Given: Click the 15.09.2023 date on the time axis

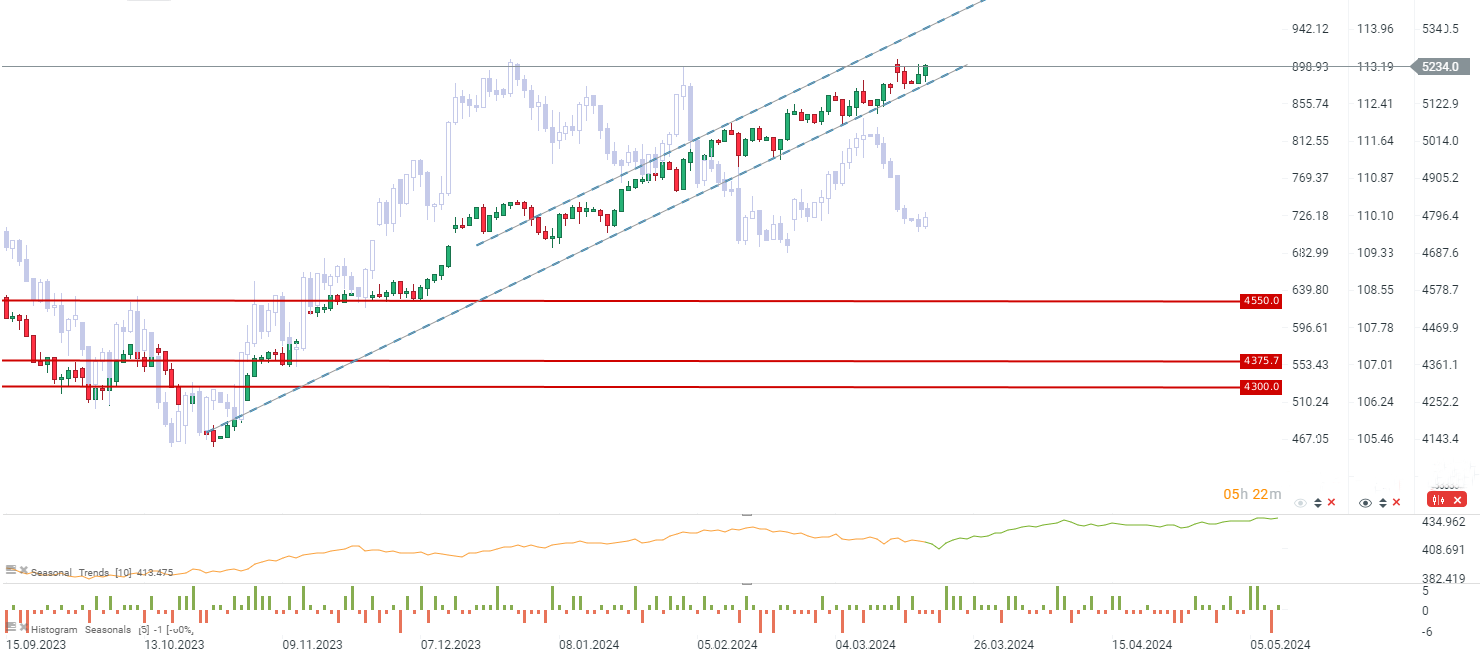Looking at the screenshot, I should click(36, 645).
